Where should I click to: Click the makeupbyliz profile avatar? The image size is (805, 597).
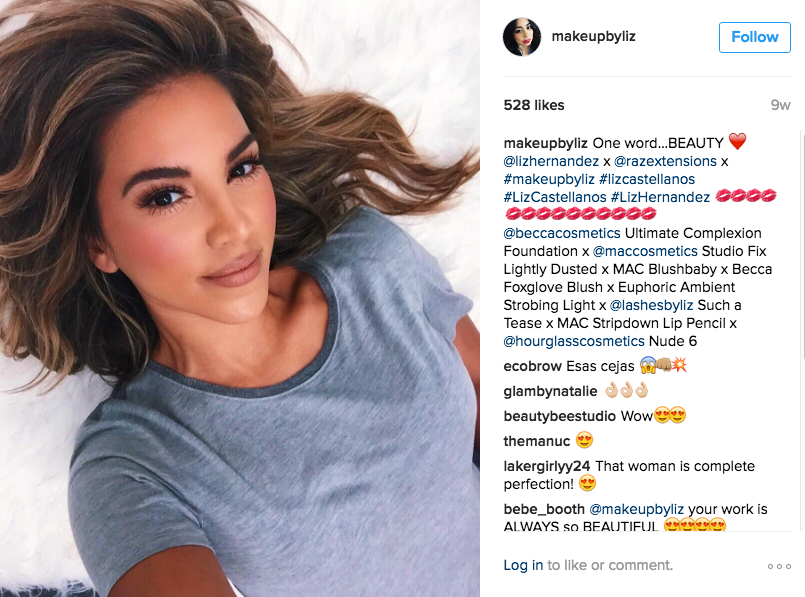tap(522, 37)
